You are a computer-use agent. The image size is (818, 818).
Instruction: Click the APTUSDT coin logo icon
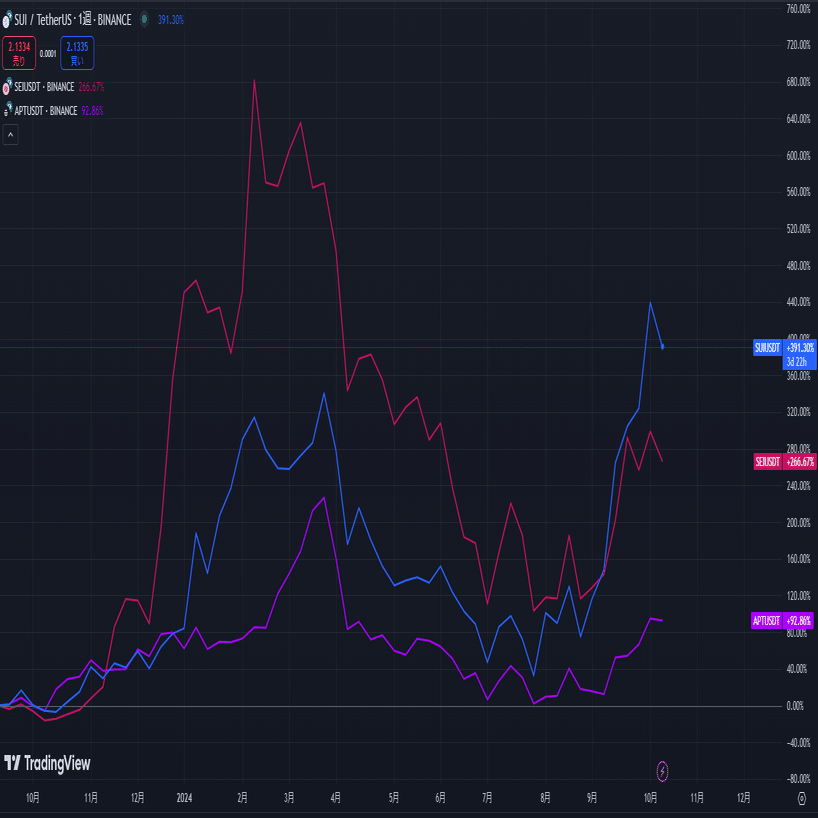click(x=7, y=110)
